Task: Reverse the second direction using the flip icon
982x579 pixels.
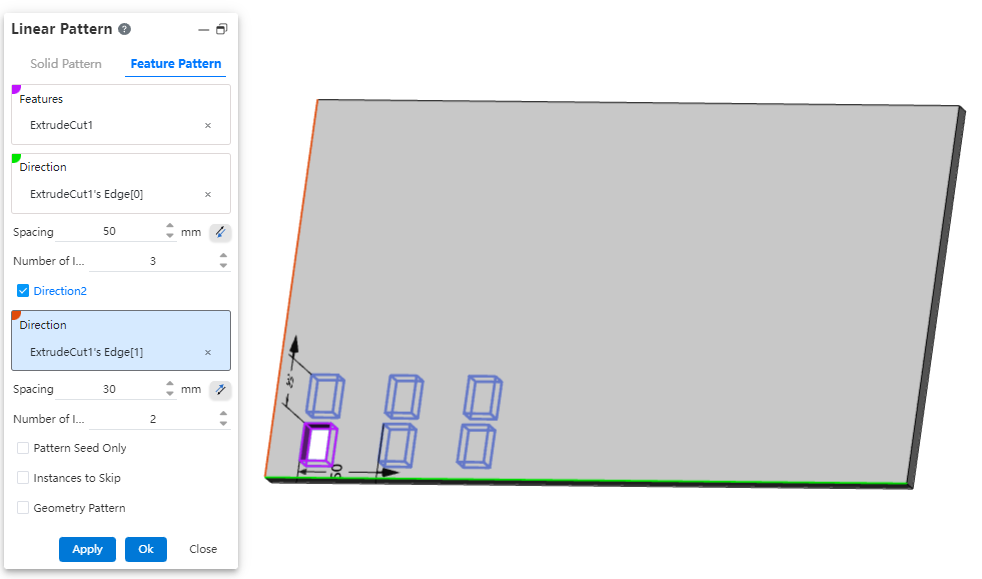Action: click(220, 390)
